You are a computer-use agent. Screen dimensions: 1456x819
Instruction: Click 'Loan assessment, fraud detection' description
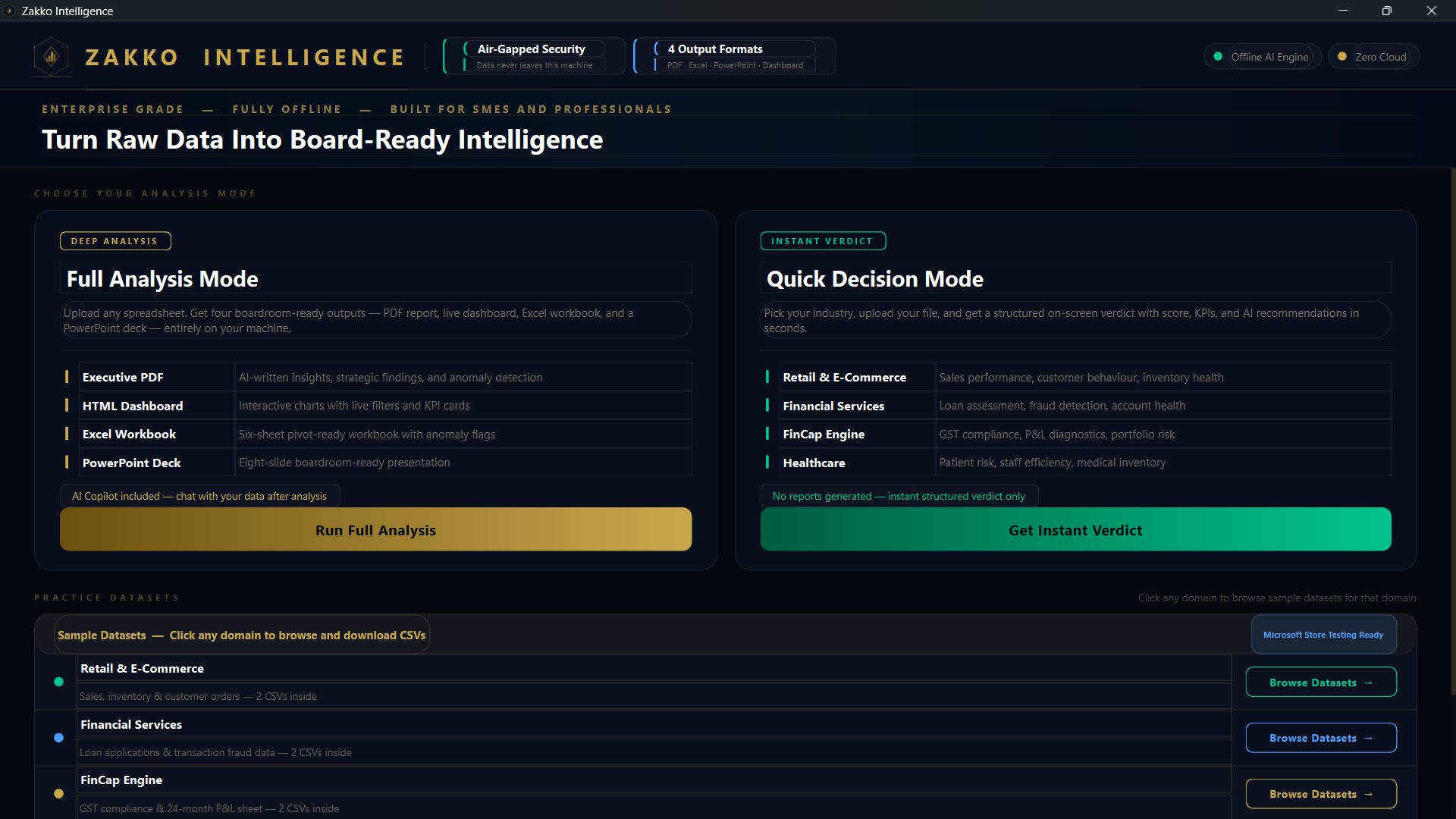click(x=1062, y=406)
